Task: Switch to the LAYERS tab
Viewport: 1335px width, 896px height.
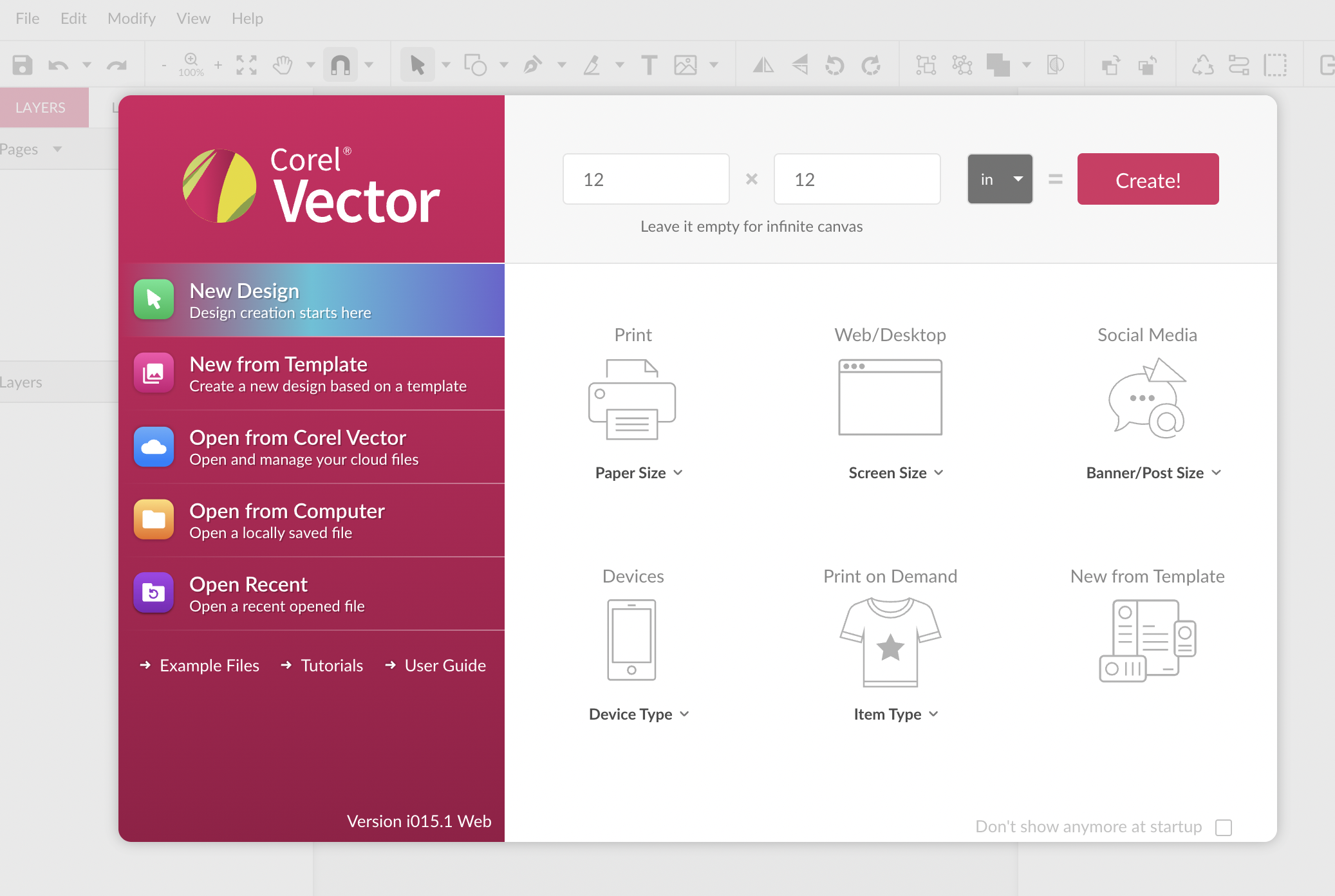Action: pyautogui.click(x=41, y=107)
